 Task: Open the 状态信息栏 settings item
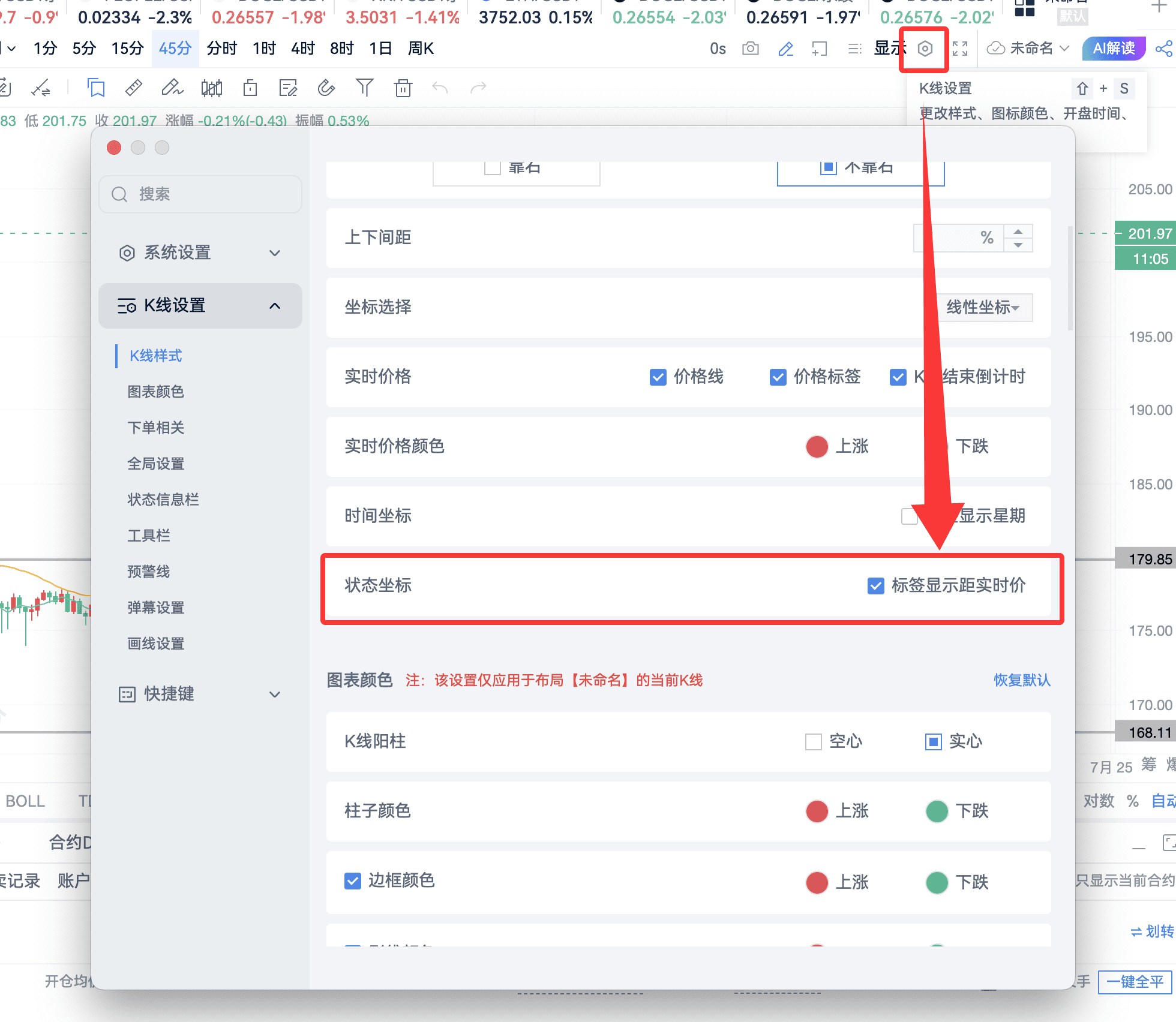pyautogui.click(x=163, y=500)
